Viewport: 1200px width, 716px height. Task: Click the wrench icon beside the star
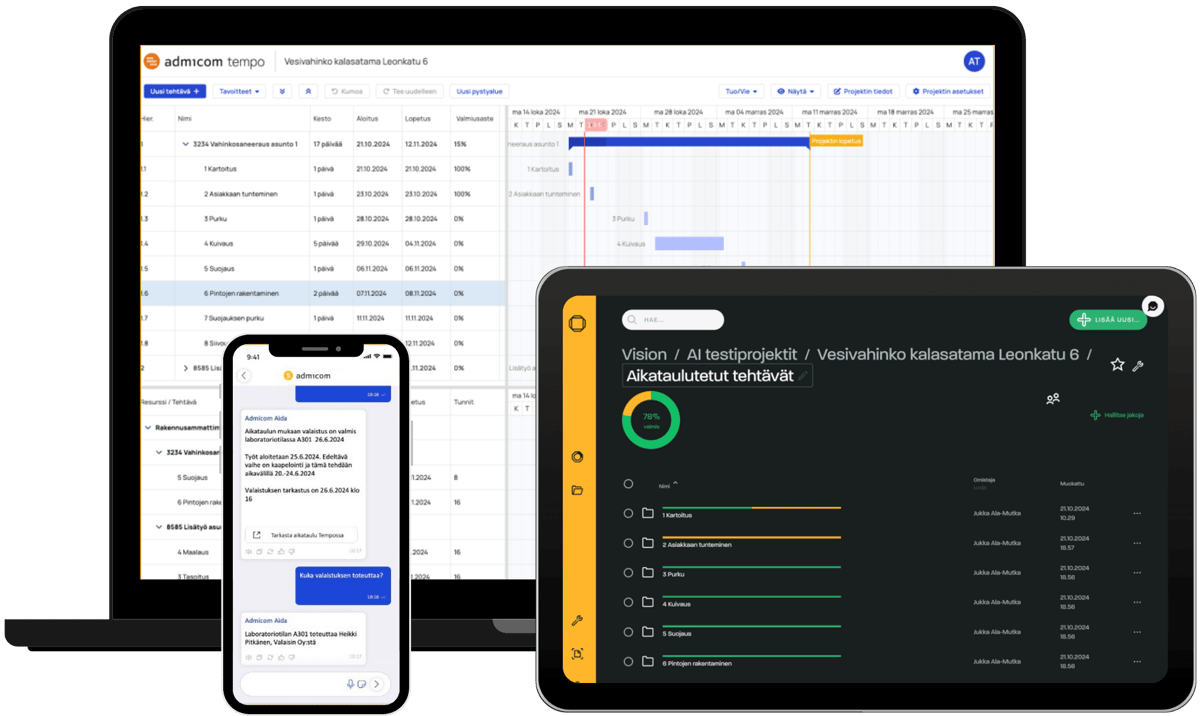point(1137,366)
